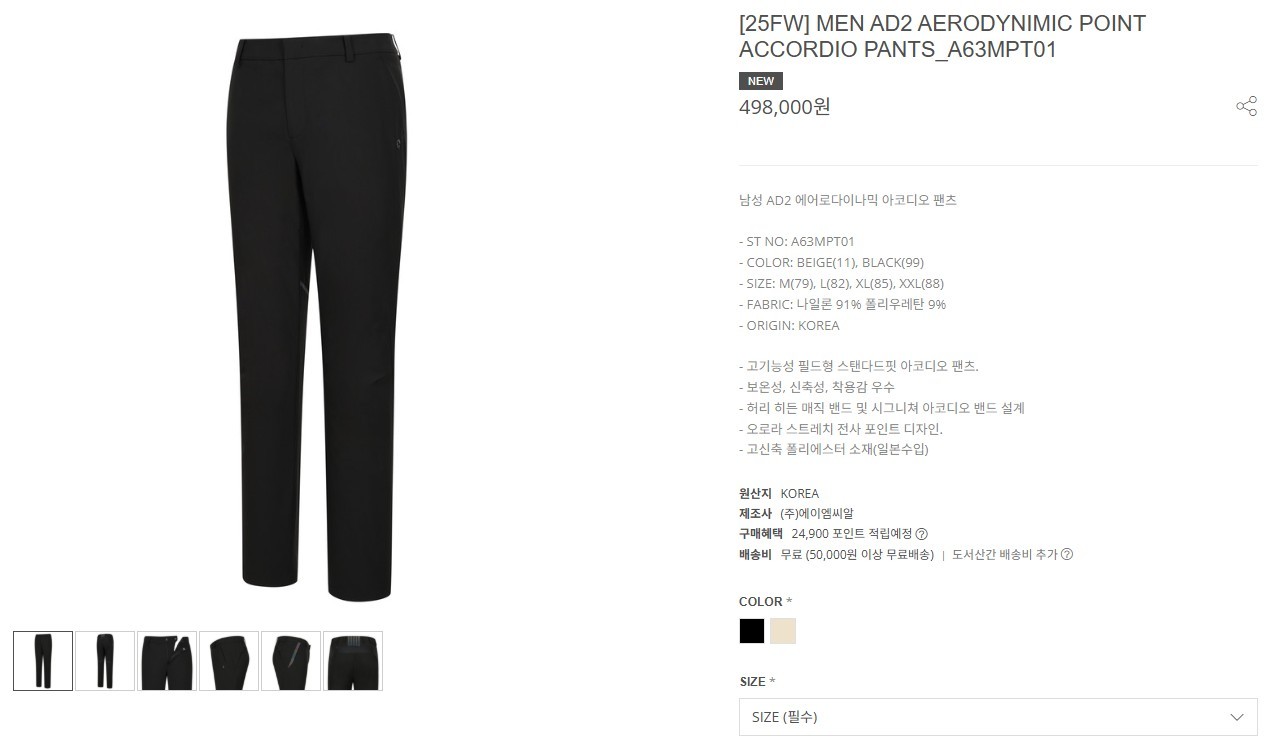Select the black color swatch
The image size is (1275, 750).
(752, 631)
